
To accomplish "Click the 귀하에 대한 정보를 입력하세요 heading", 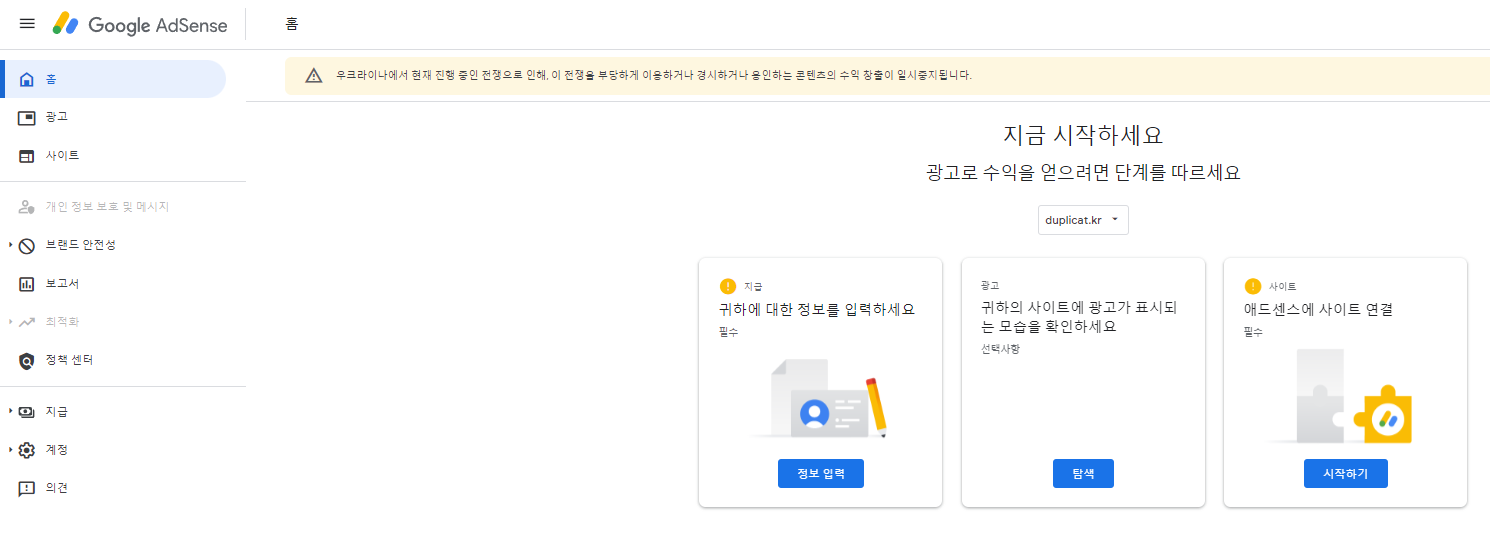I will pyautogui.click(x=817, y=310).
